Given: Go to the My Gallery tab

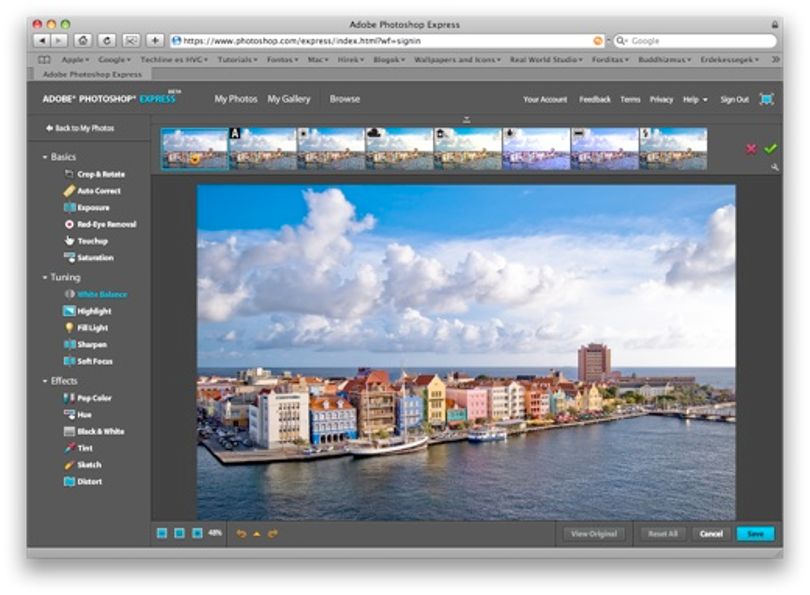Looking at the screenshot, I should 289,99.
